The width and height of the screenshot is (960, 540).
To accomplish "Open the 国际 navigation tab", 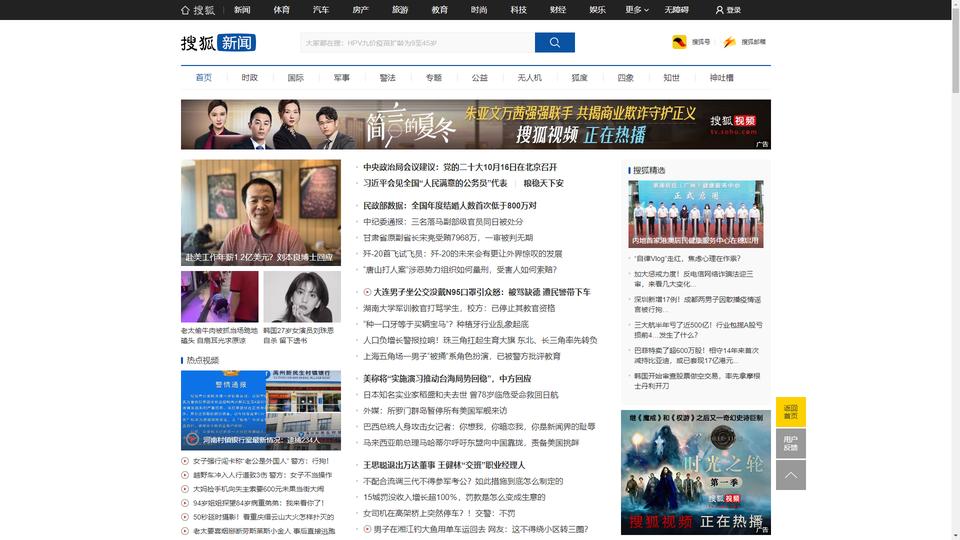I will click(296, 78).
